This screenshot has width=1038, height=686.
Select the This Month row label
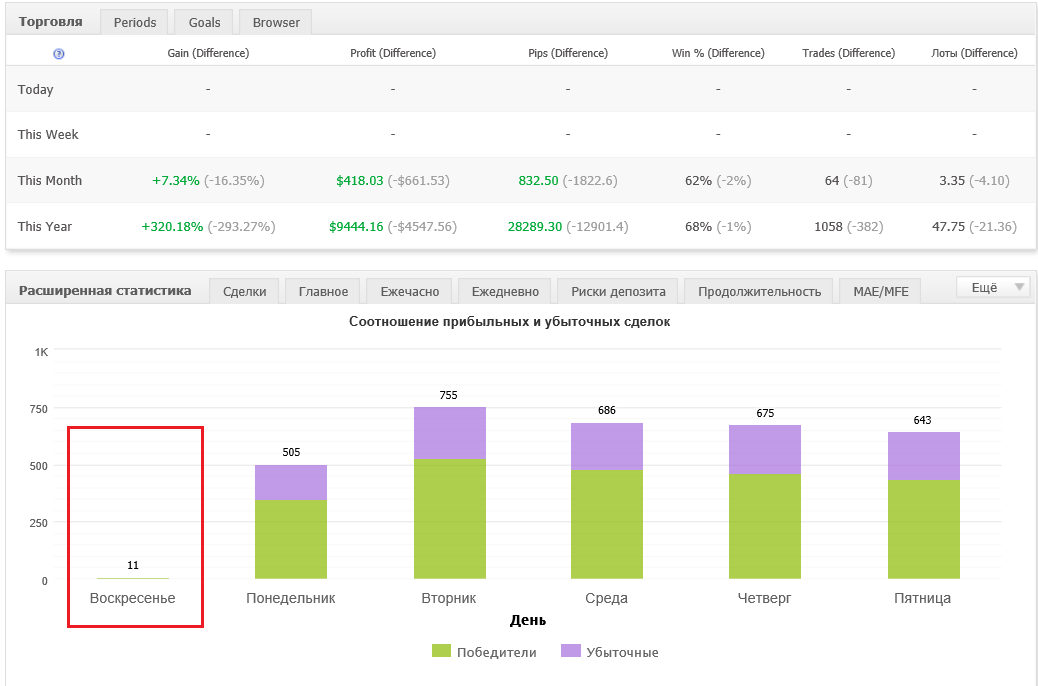coord(50,180)
